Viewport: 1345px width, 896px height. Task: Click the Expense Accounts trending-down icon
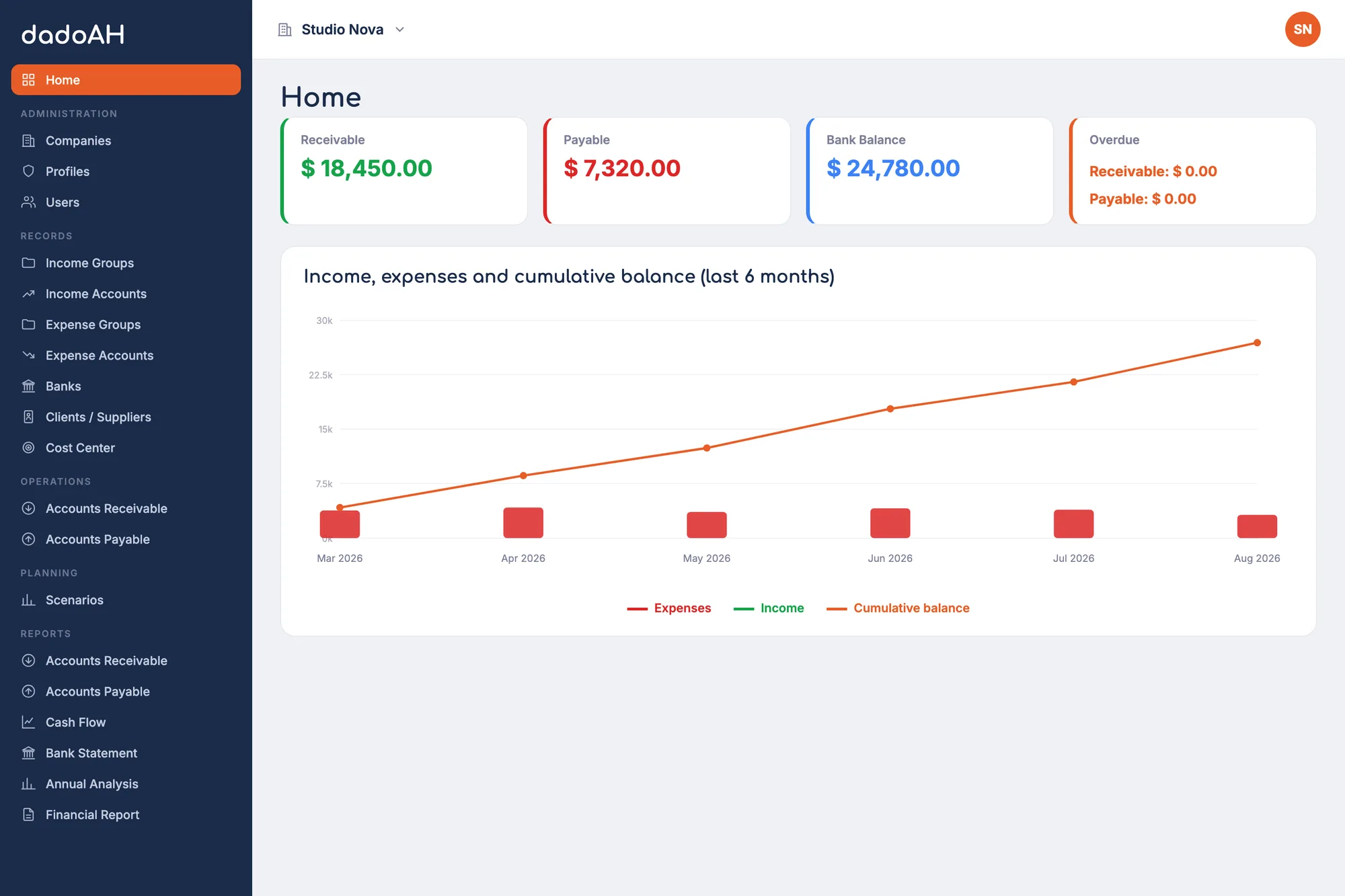(28, 356)
